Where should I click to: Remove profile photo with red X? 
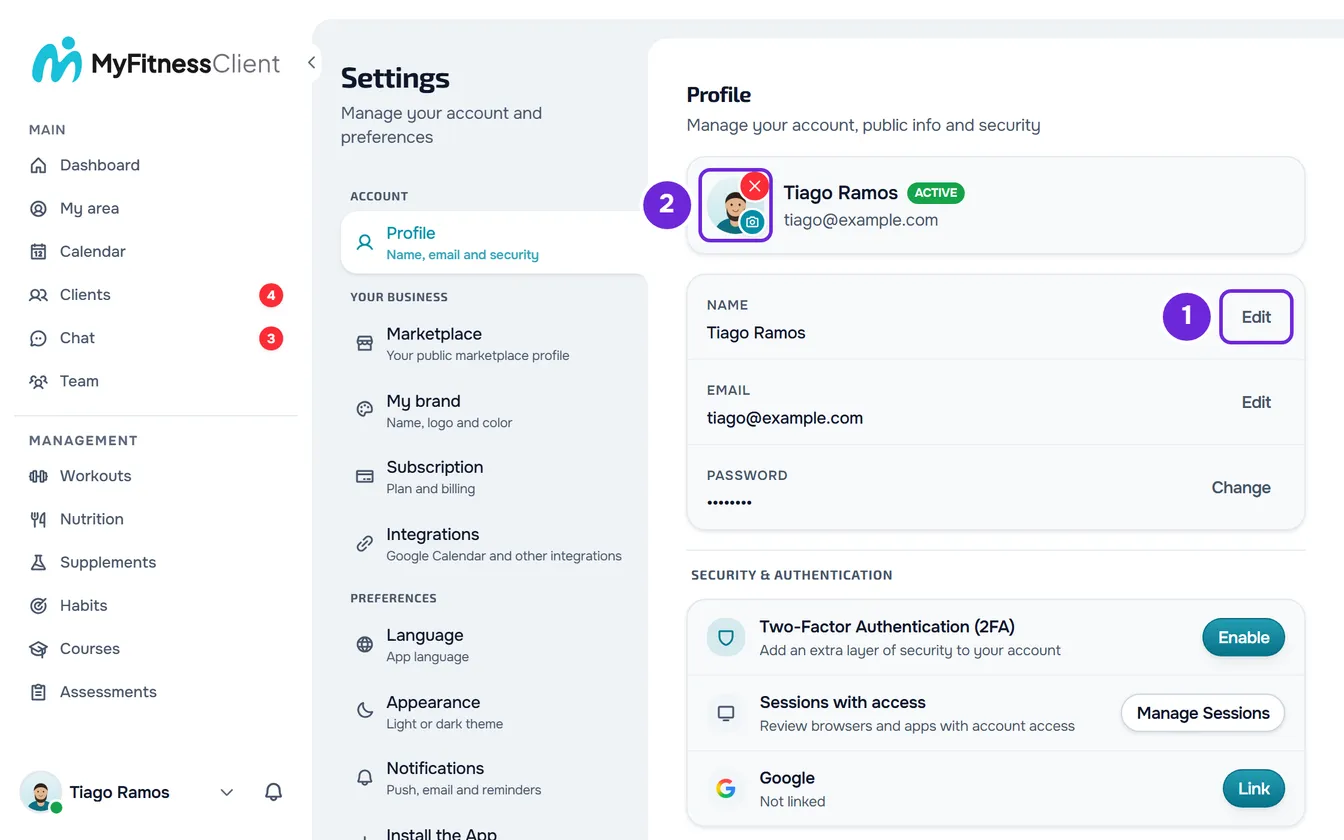click(x=755, y=186)
